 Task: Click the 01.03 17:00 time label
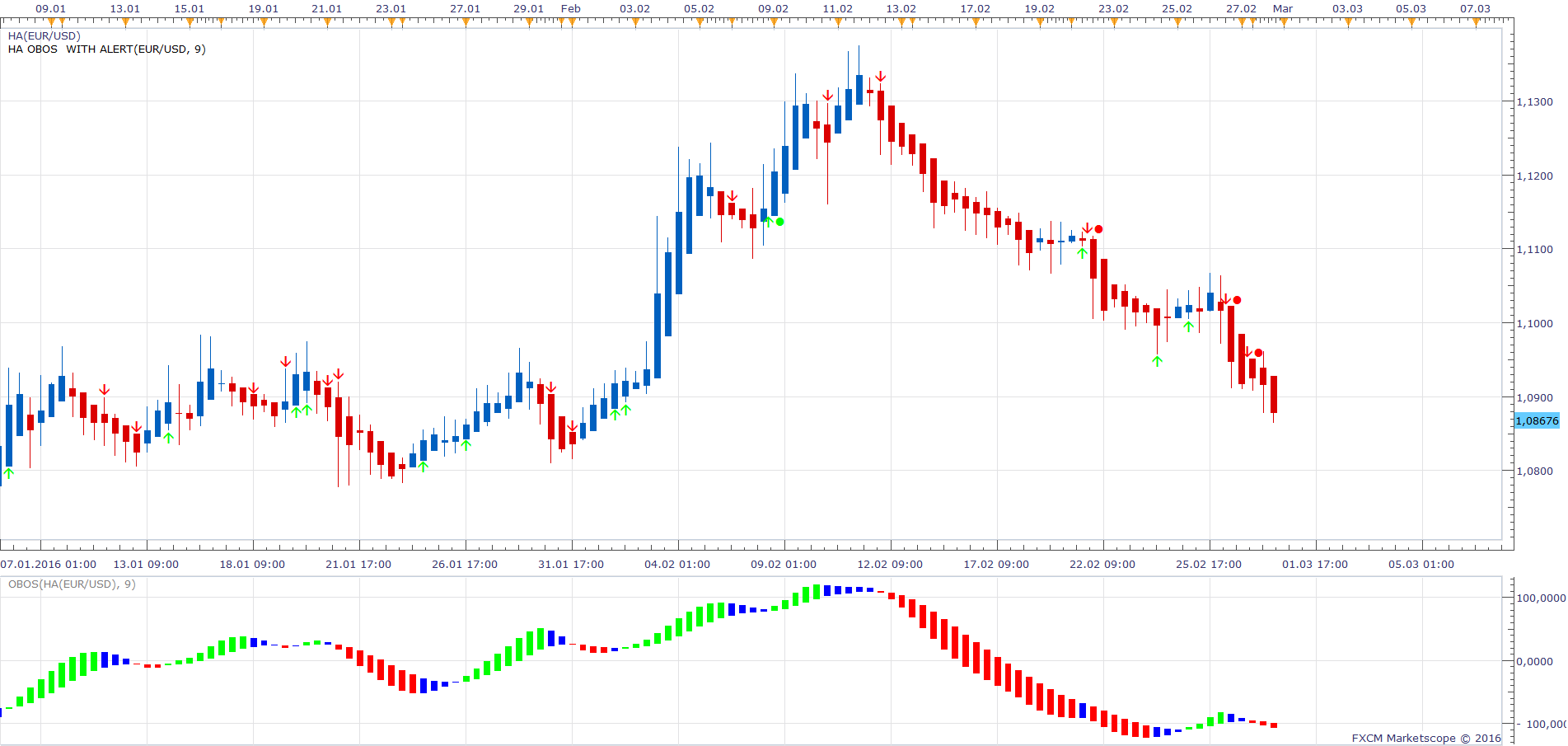click(1315, 565)
